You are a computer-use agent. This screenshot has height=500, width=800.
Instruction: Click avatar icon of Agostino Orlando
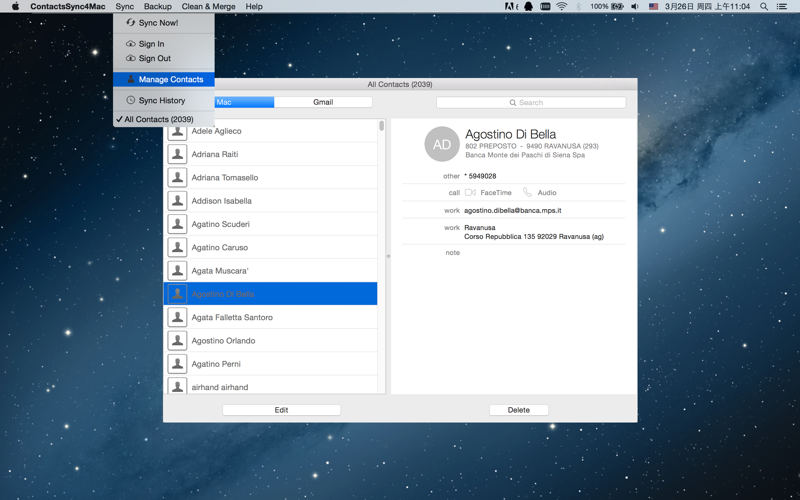click(178, 341)
